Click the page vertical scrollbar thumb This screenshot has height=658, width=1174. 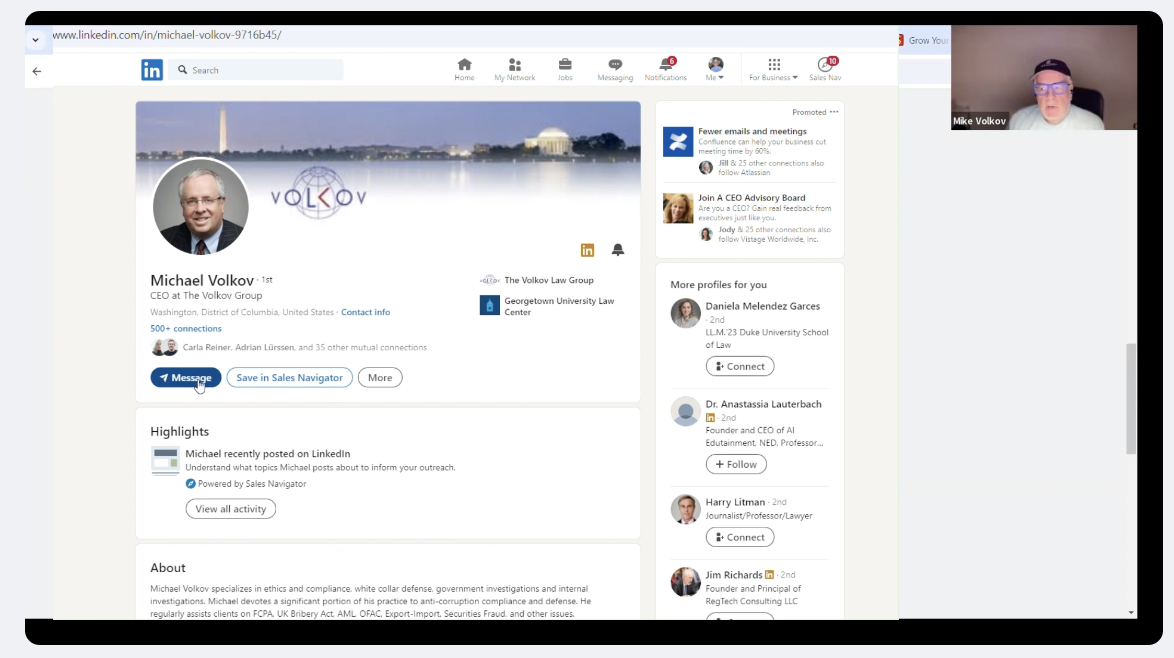1131,398
